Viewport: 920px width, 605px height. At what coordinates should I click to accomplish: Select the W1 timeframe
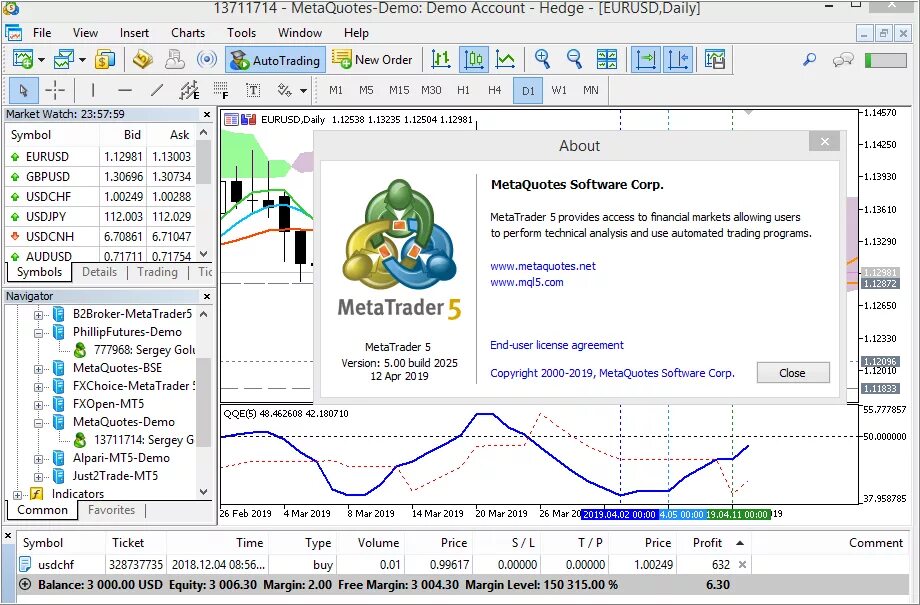(559, 90)
